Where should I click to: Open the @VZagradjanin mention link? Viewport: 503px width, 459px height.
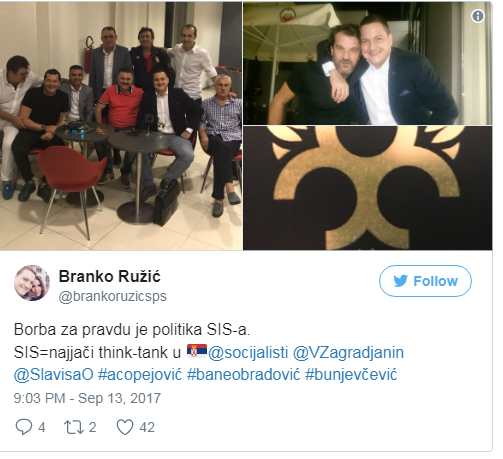click(348, 352)
